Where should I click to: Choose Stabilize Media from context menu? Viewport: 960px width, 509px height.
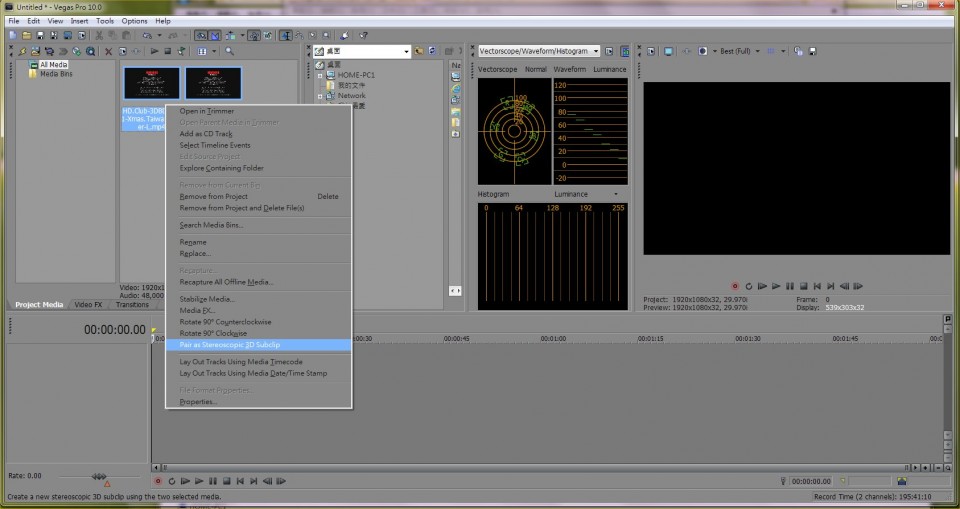[x=207, y=299]
